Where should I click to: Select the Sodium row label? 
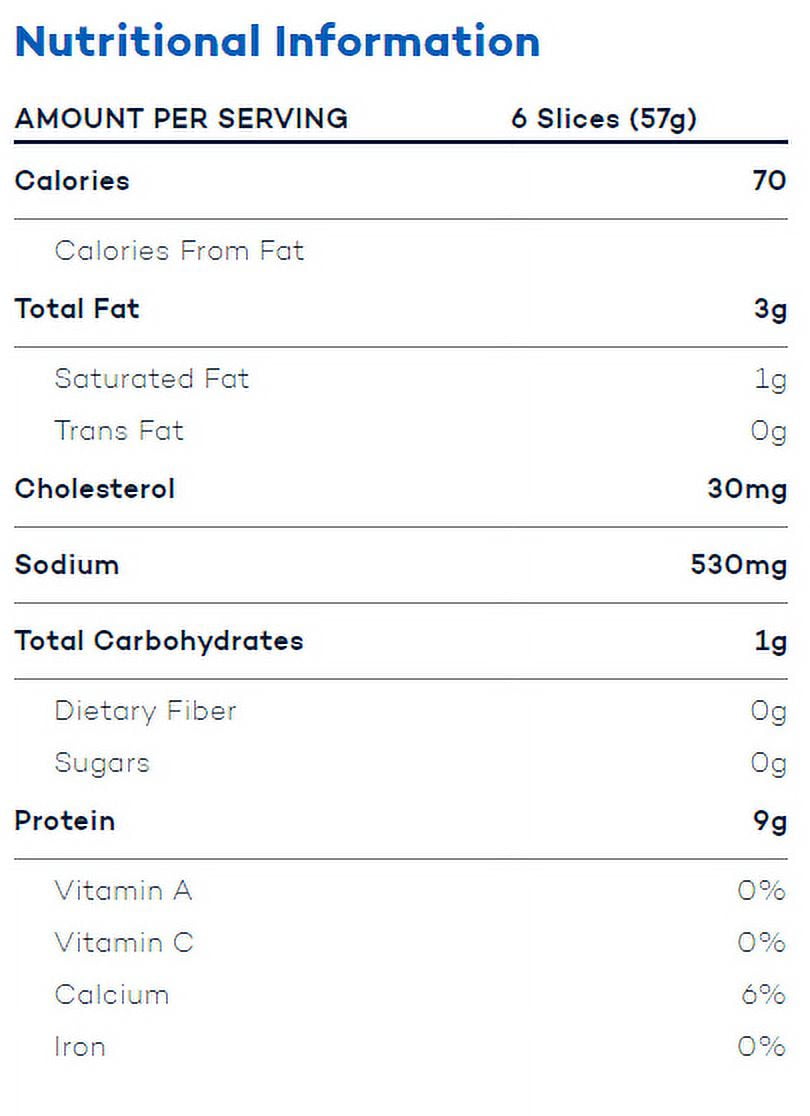[67, 565]
